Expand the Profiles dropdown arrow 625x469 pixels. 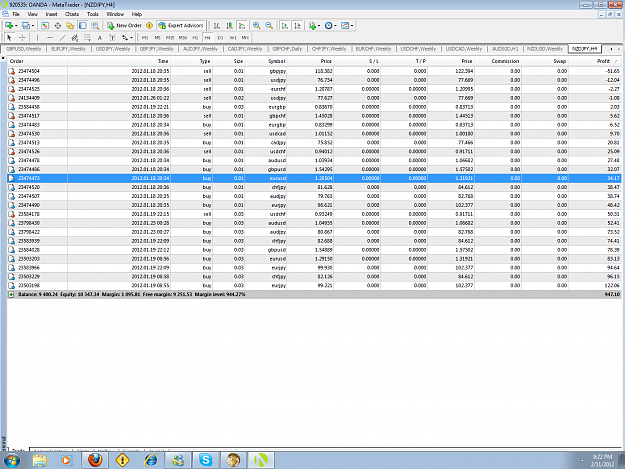click(x=33, y=26)
